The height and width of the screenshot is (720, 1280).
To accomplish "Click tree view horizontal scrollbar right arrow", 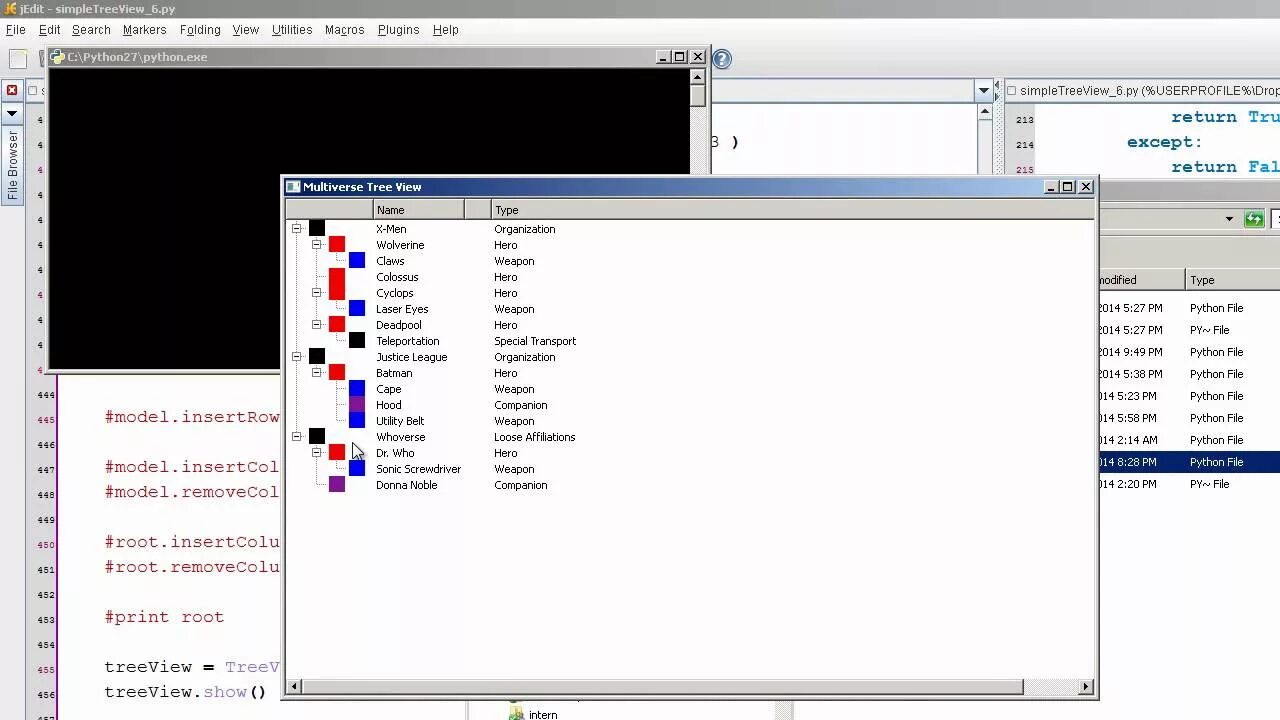I will [x=1086, y=686].
